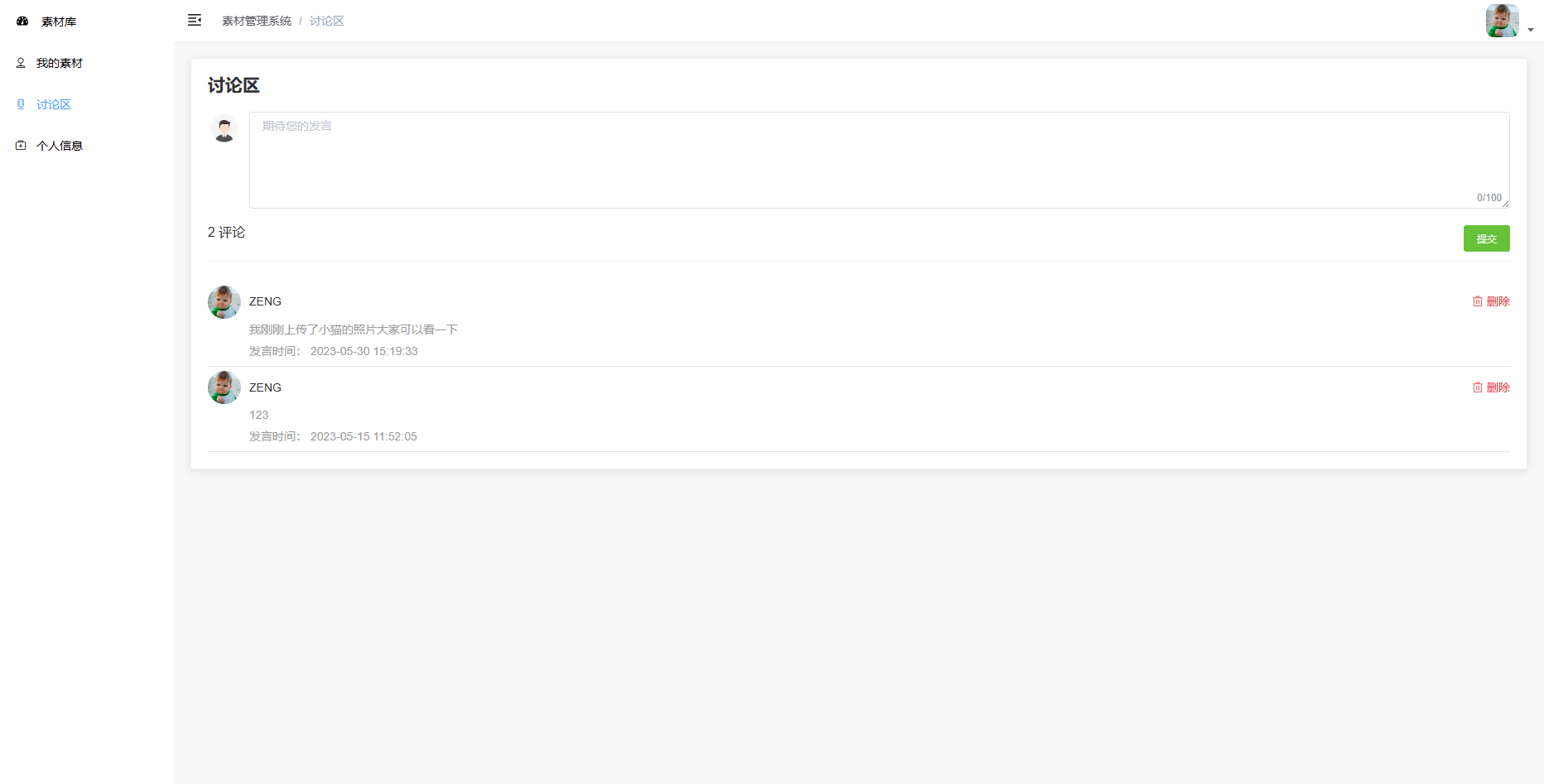Viewport: 1544px width, 784px height.
Task: Click ZENG avatar on the first comment
Action: point(224,302)
